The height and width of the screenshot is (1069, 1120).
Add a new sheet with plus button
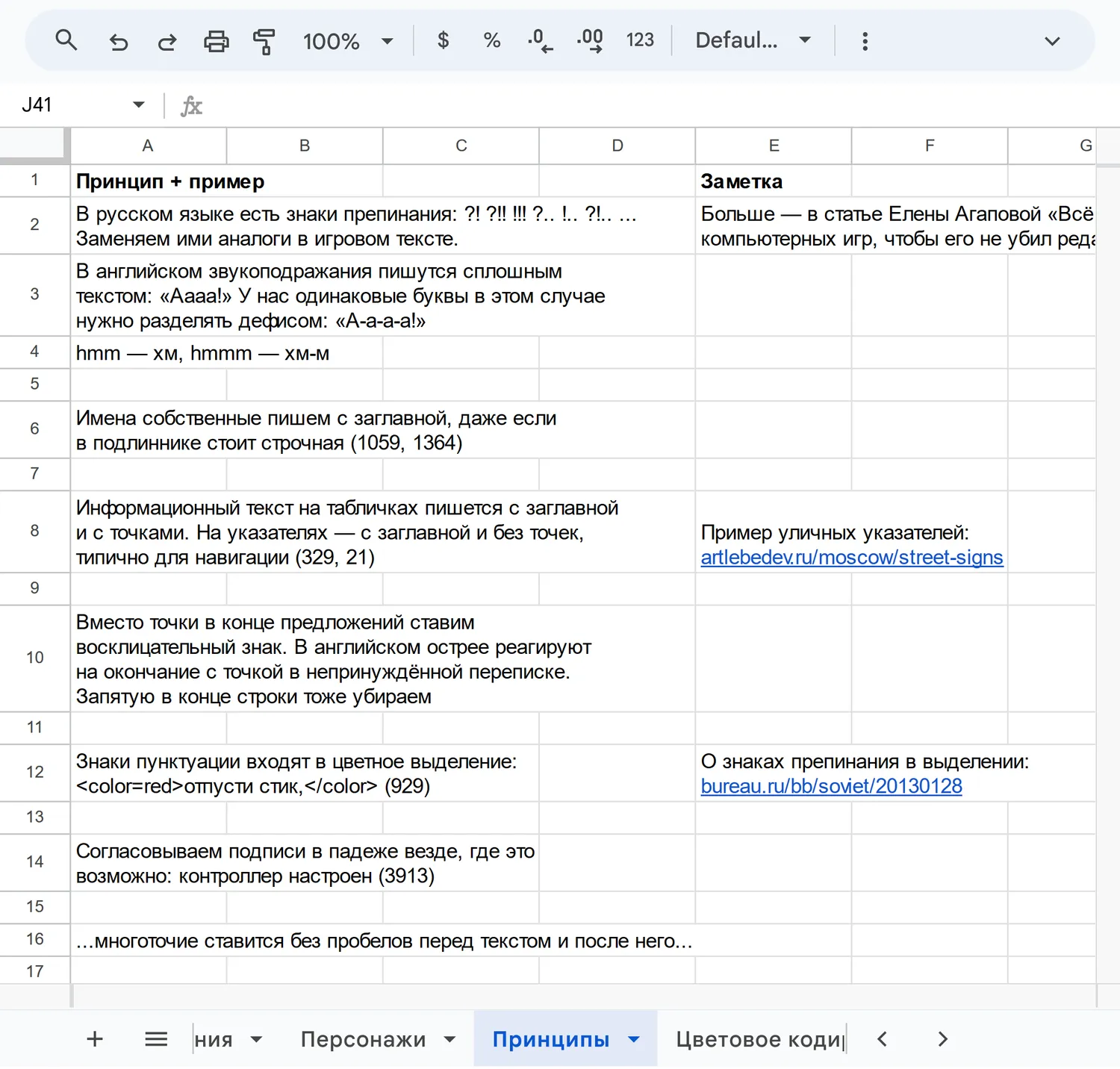click(x=95, y=1039)
